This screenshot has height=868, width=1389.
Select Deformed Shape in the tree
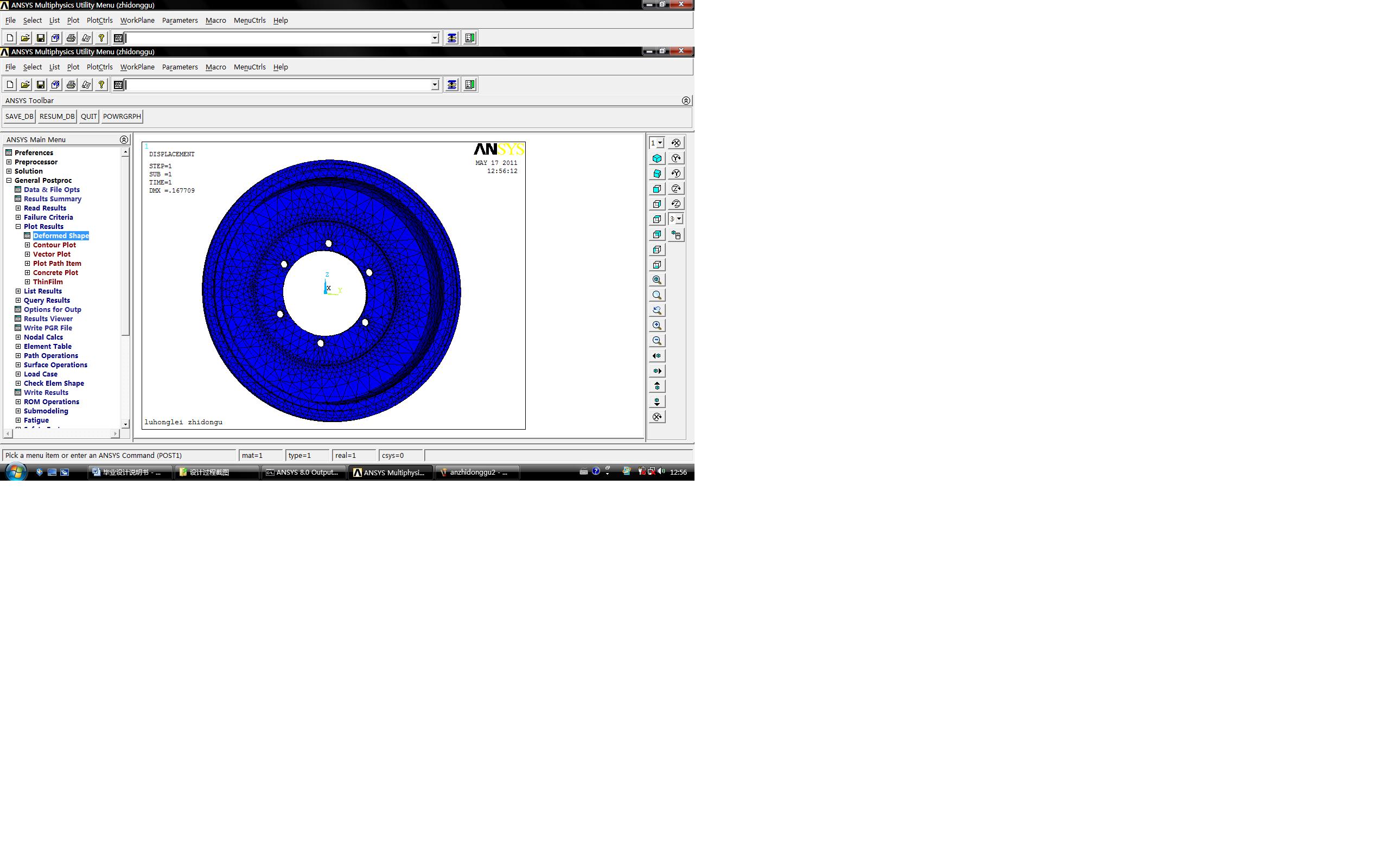tap(61, 236)
